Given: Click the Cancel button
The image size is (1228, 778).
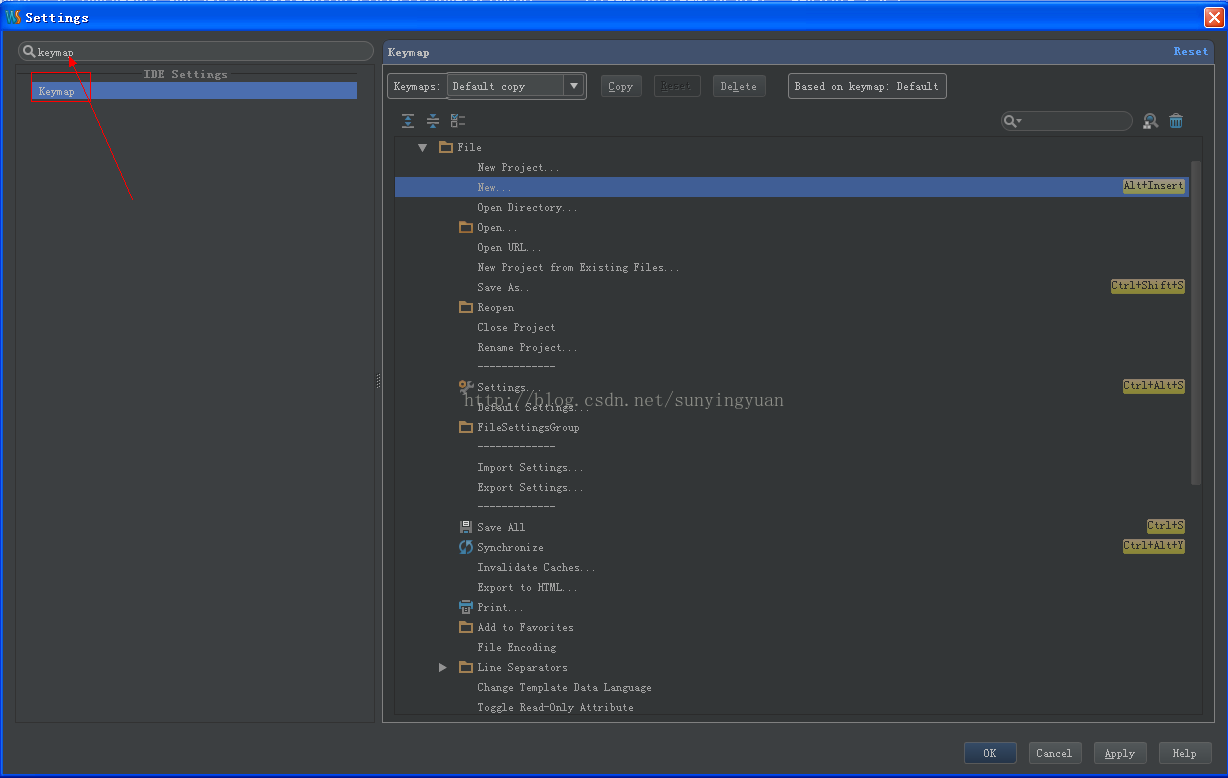Looking at the screenshot, I should click(x=1054, y=753).
